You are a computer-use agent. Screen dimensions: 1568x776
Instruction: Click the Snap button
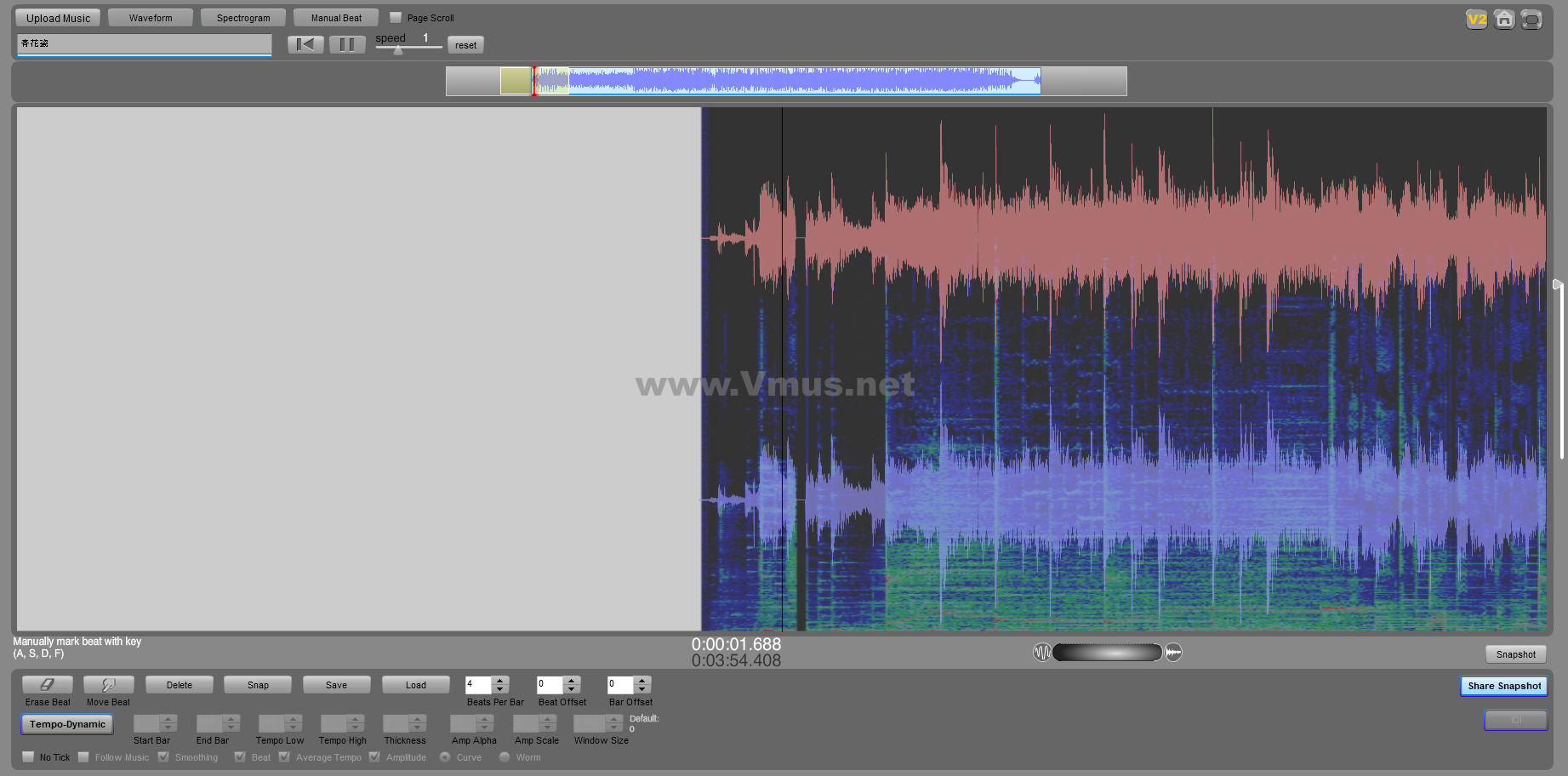coord(258,685)
